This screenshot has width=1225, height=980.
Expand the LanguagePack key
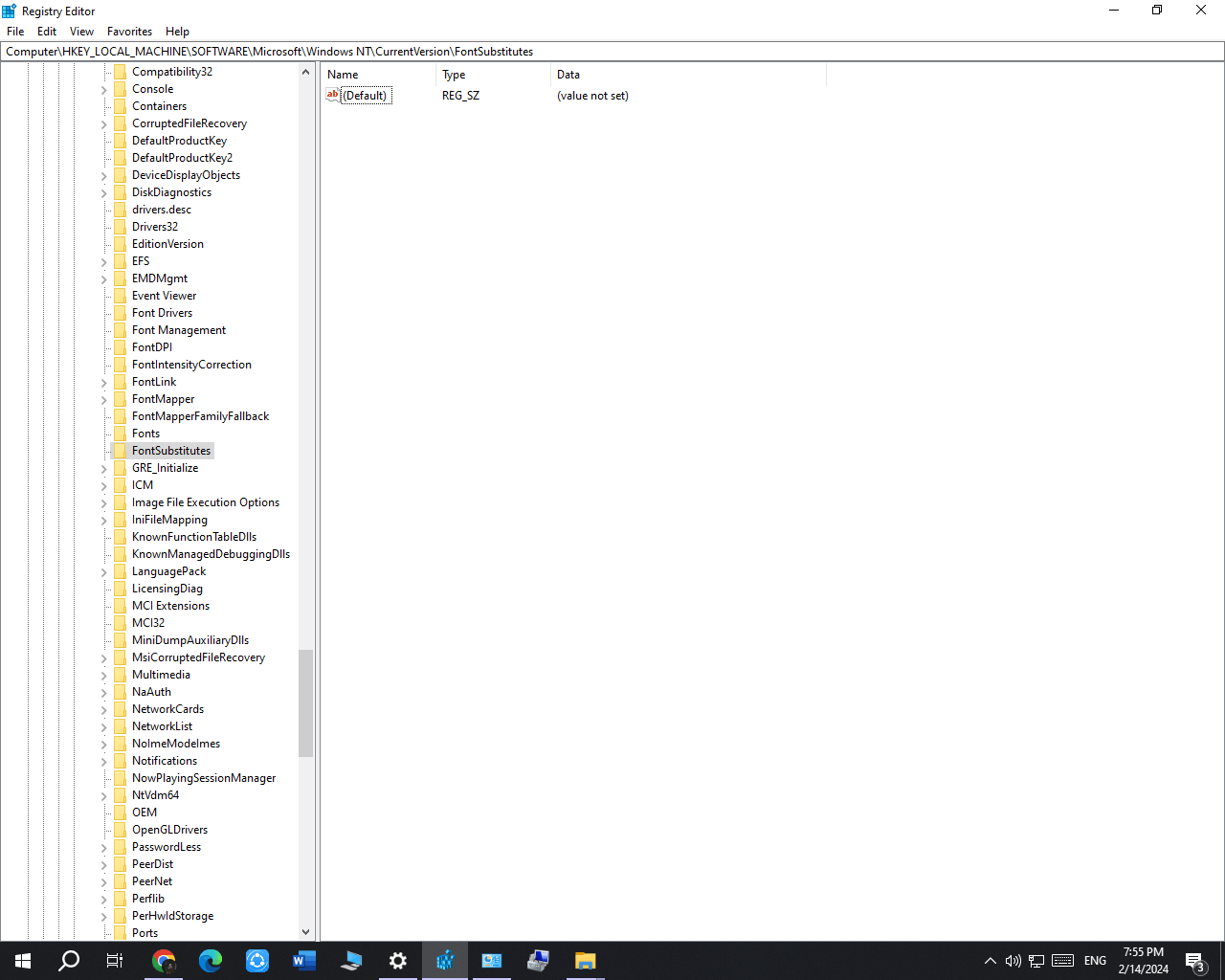coord(103,572)
